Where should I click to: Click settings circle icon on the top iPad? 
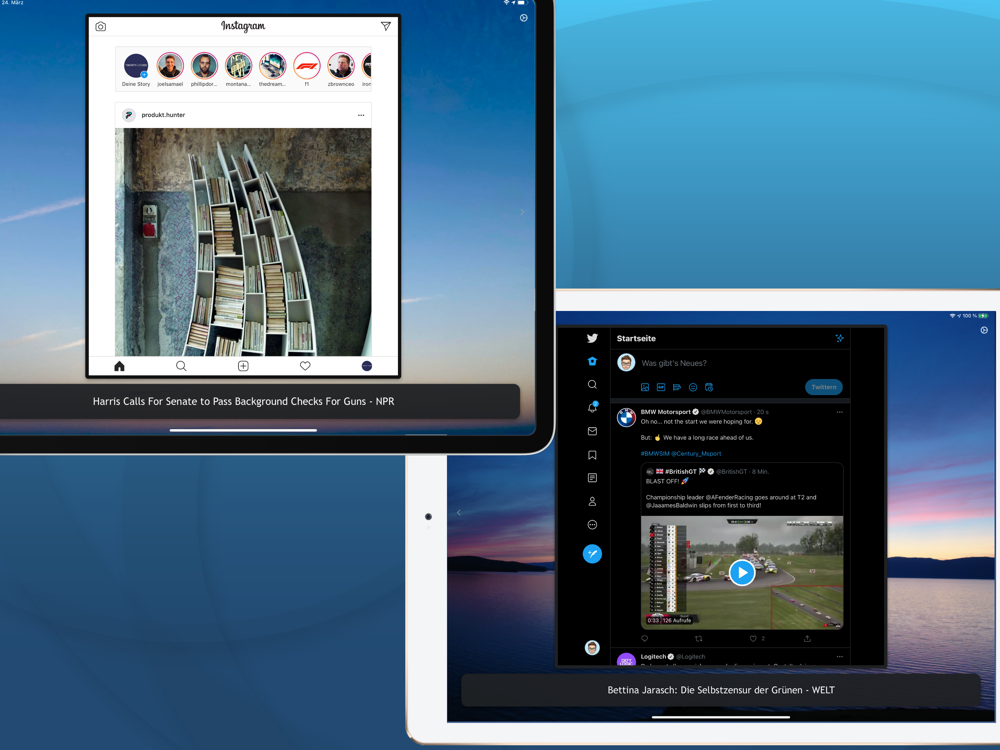click(524, 18)
